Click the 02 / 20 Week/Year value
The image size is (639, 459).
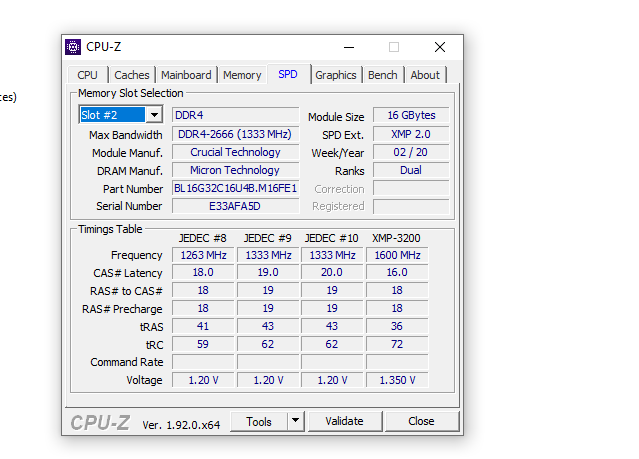(411, 152)
